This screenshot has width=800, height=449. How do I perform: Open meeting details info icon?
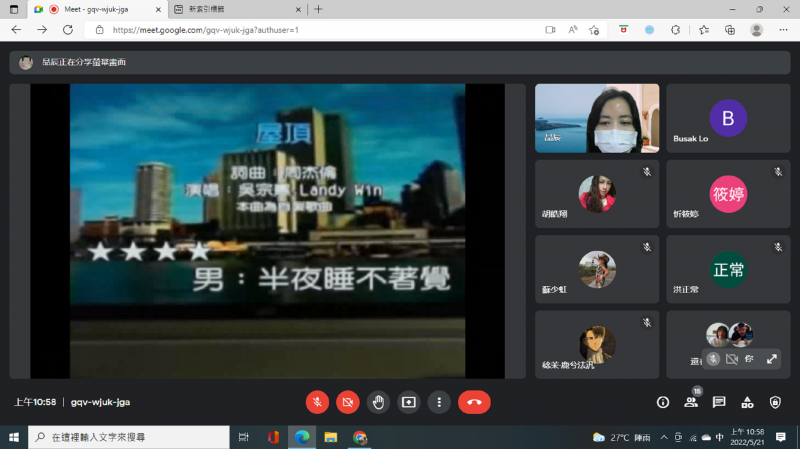pyautogui.click(x=663, y=402)
